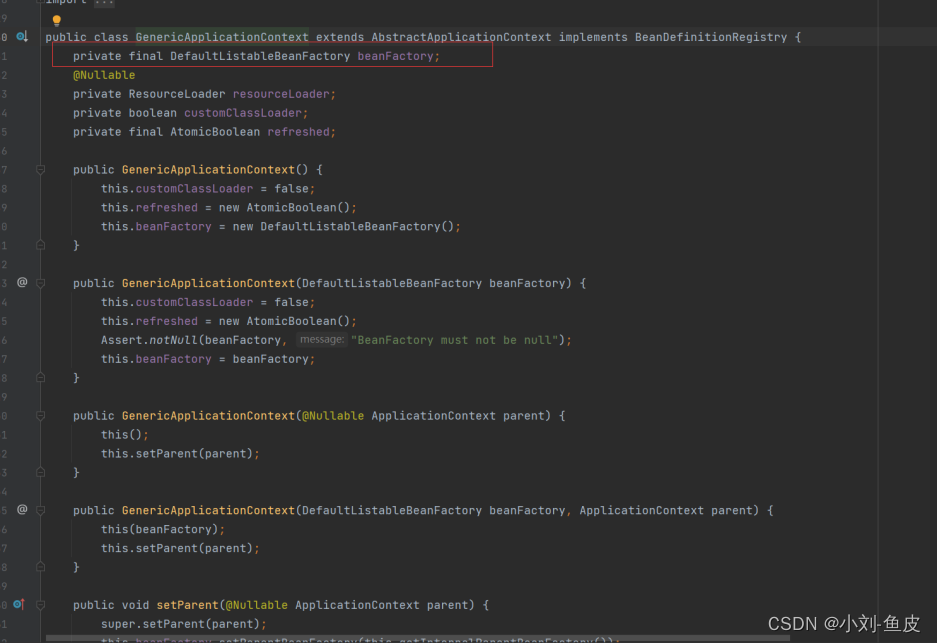Click the red-boxed beanFactory field declaration
Screen dimensions: 937x643
point(270,56)
